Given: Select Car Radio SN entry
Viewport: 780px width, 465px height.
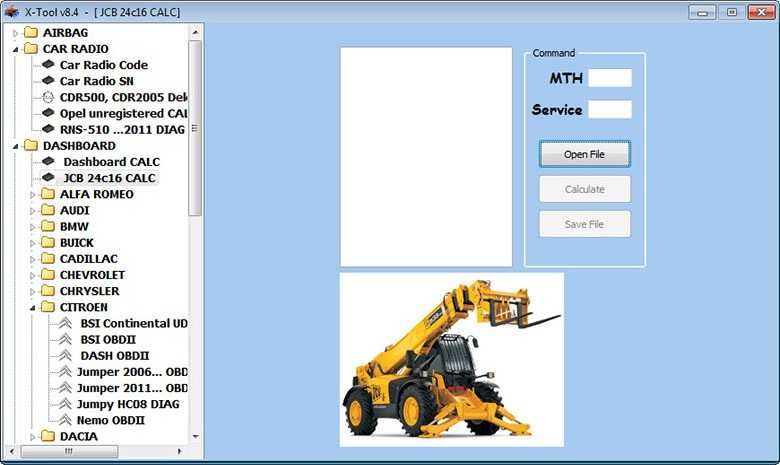Looking at the screenshot, I should (97, 81).
